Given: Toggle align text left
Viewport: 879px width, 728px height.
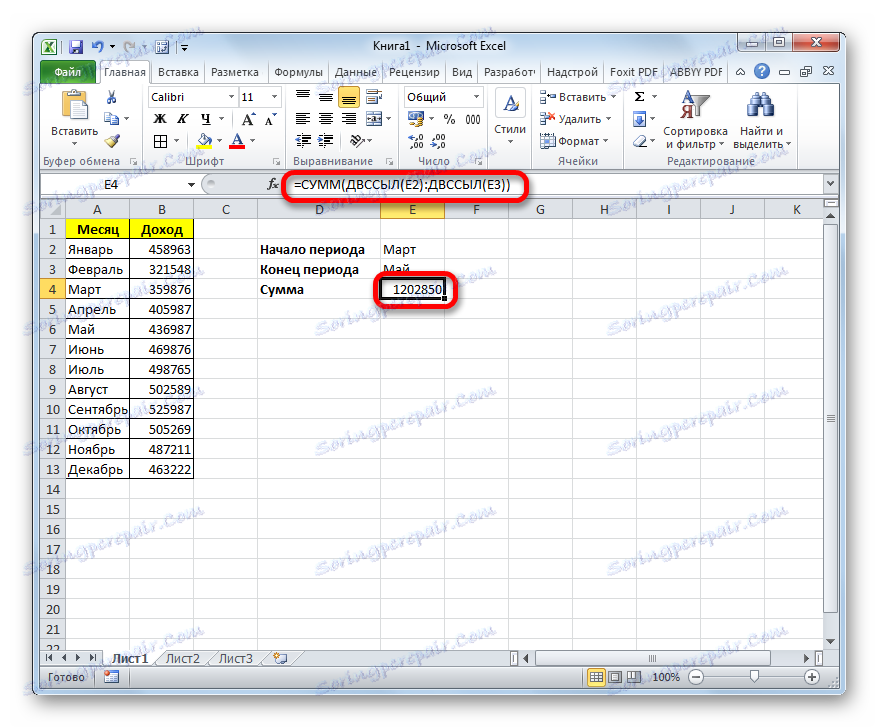Looking at the screenshot, I should coord(303,119).
